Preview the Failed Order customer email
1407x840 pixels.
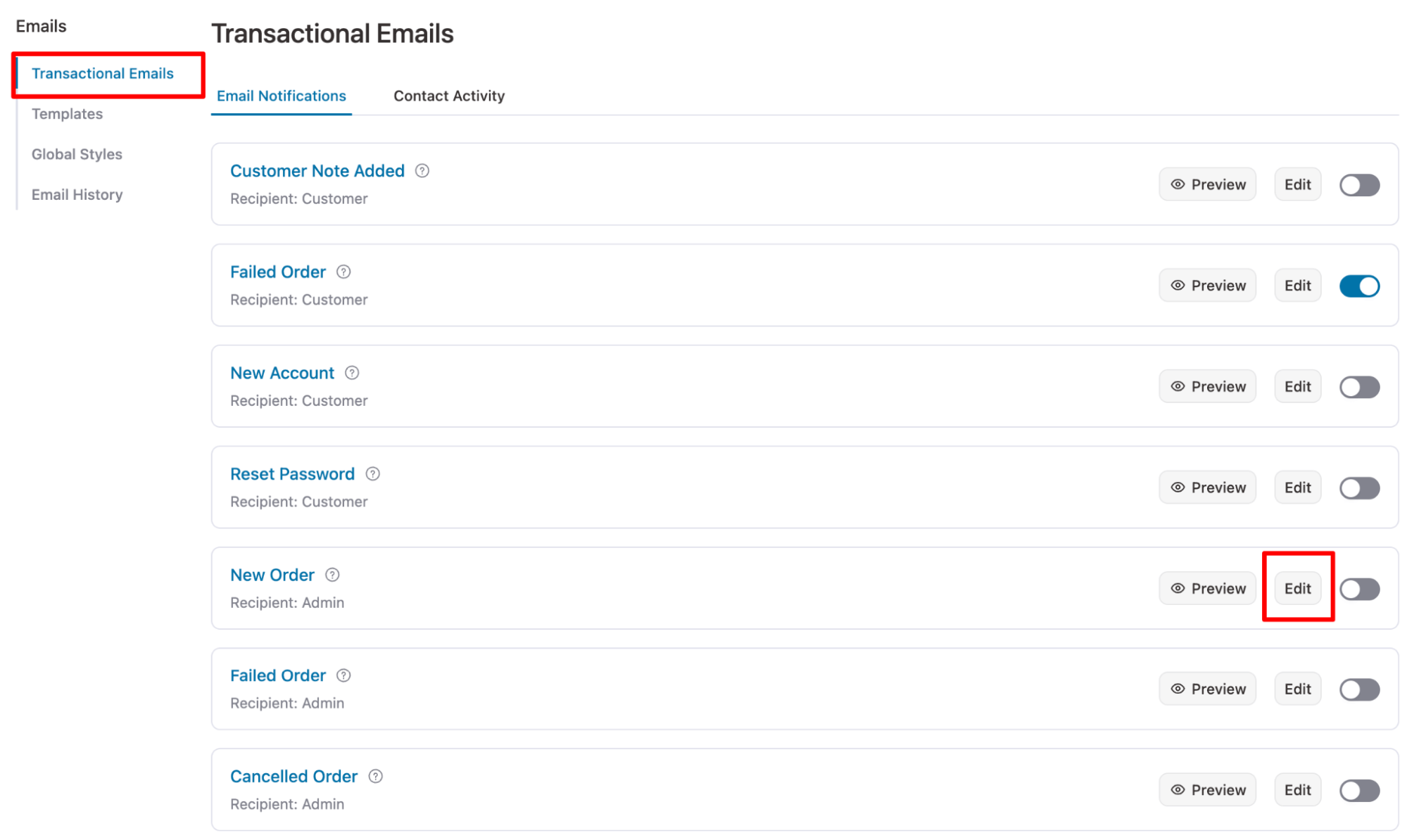[1207, 286]
